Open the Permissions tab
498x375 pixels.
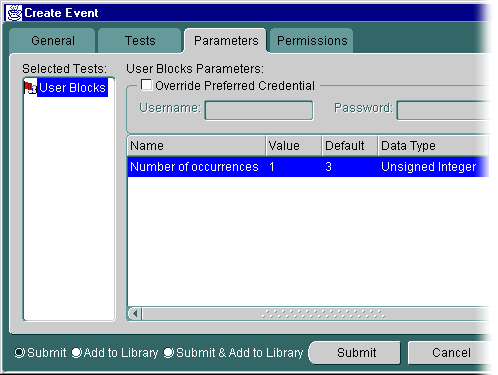coord(312,41)
